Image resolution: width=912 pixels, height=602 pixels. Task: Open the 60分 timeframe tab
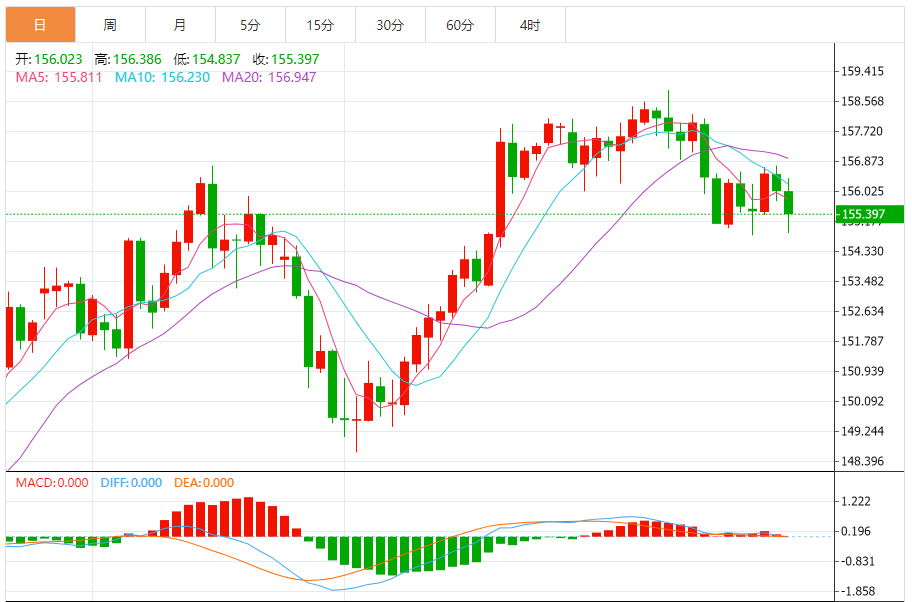[x=460, y=25]
